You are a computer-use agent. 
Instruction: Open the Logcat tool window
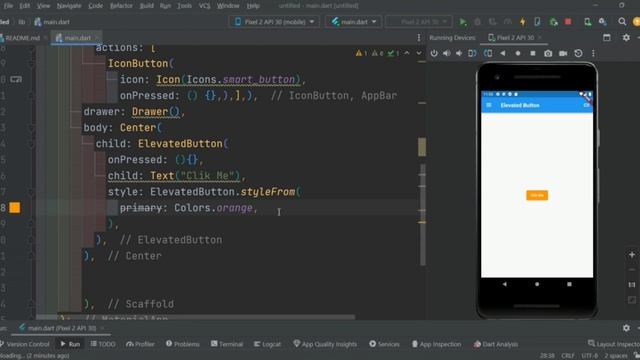pyautogui.click(x=267, y=344)
